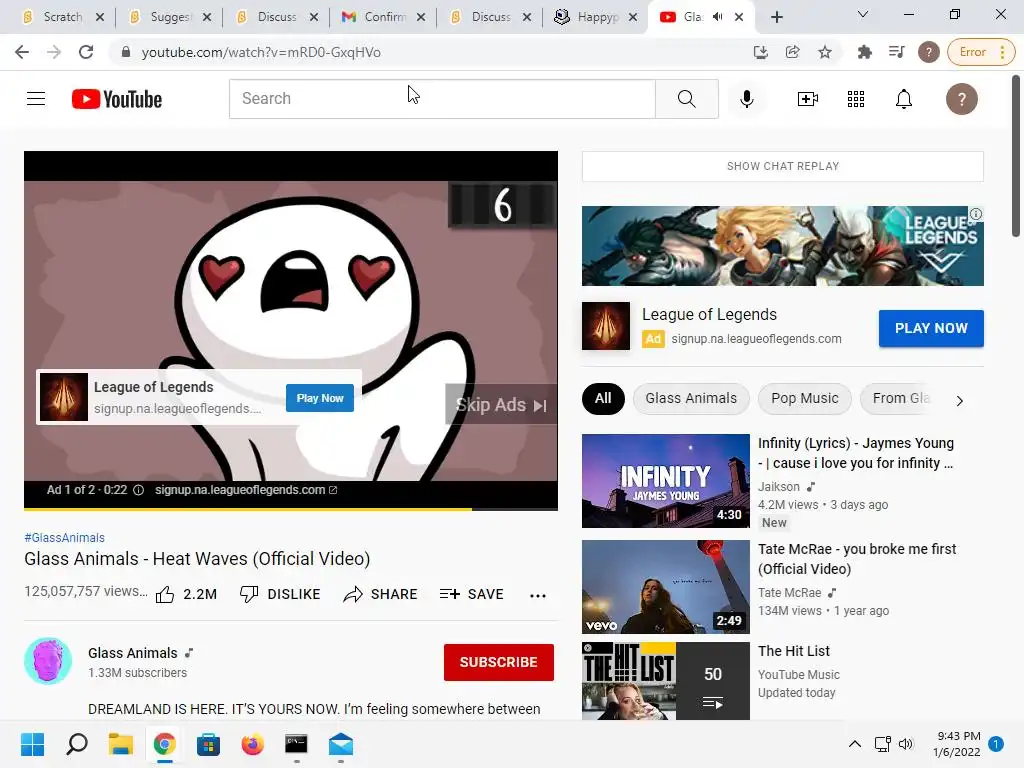Click inside the YouTube Search field
Image resolution: width=1024 pixels, height=768 pixels.
click(x=442, y=99)
